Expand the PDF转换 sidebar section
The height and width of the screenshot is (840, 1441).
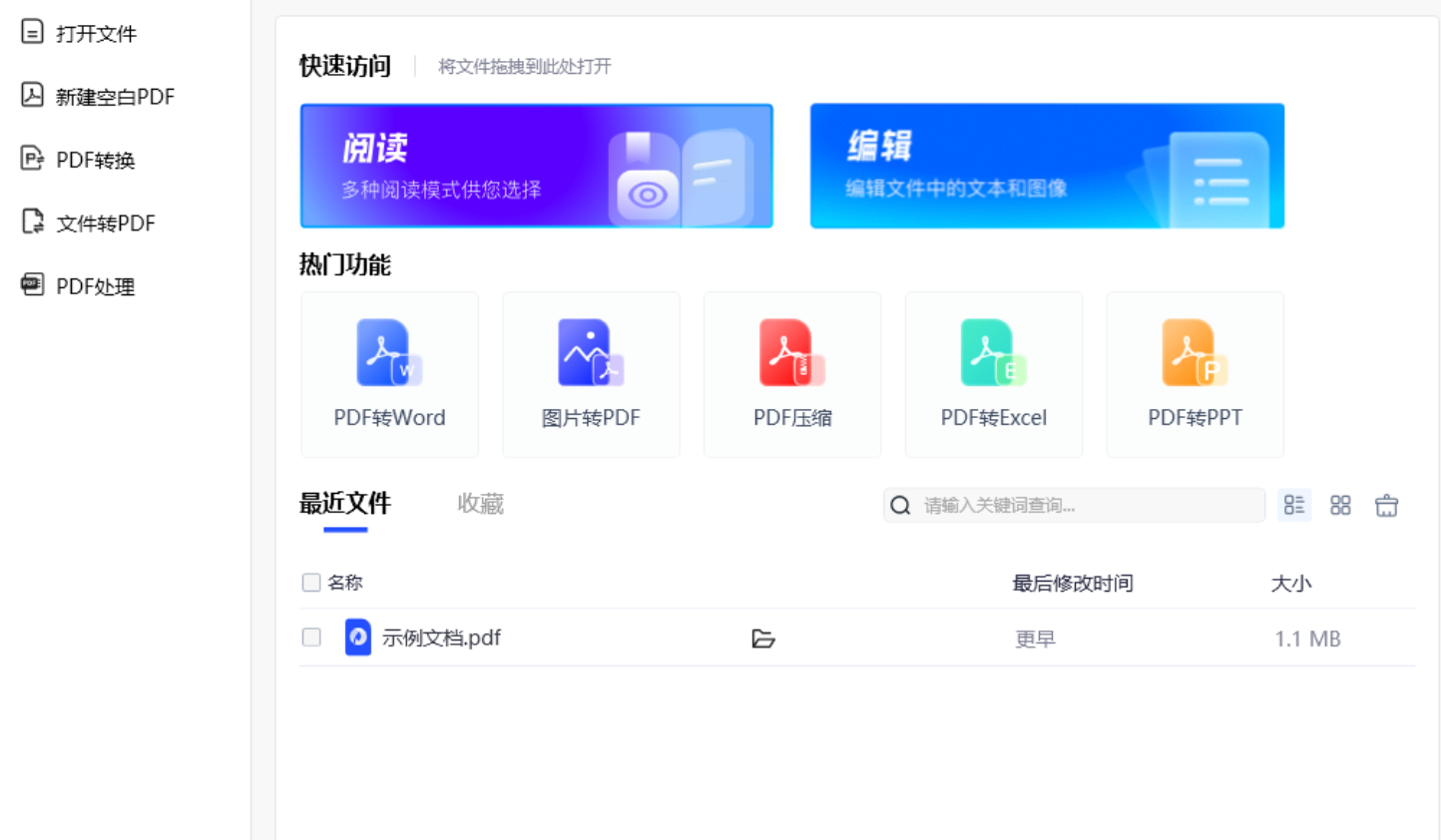coord(78,160)
